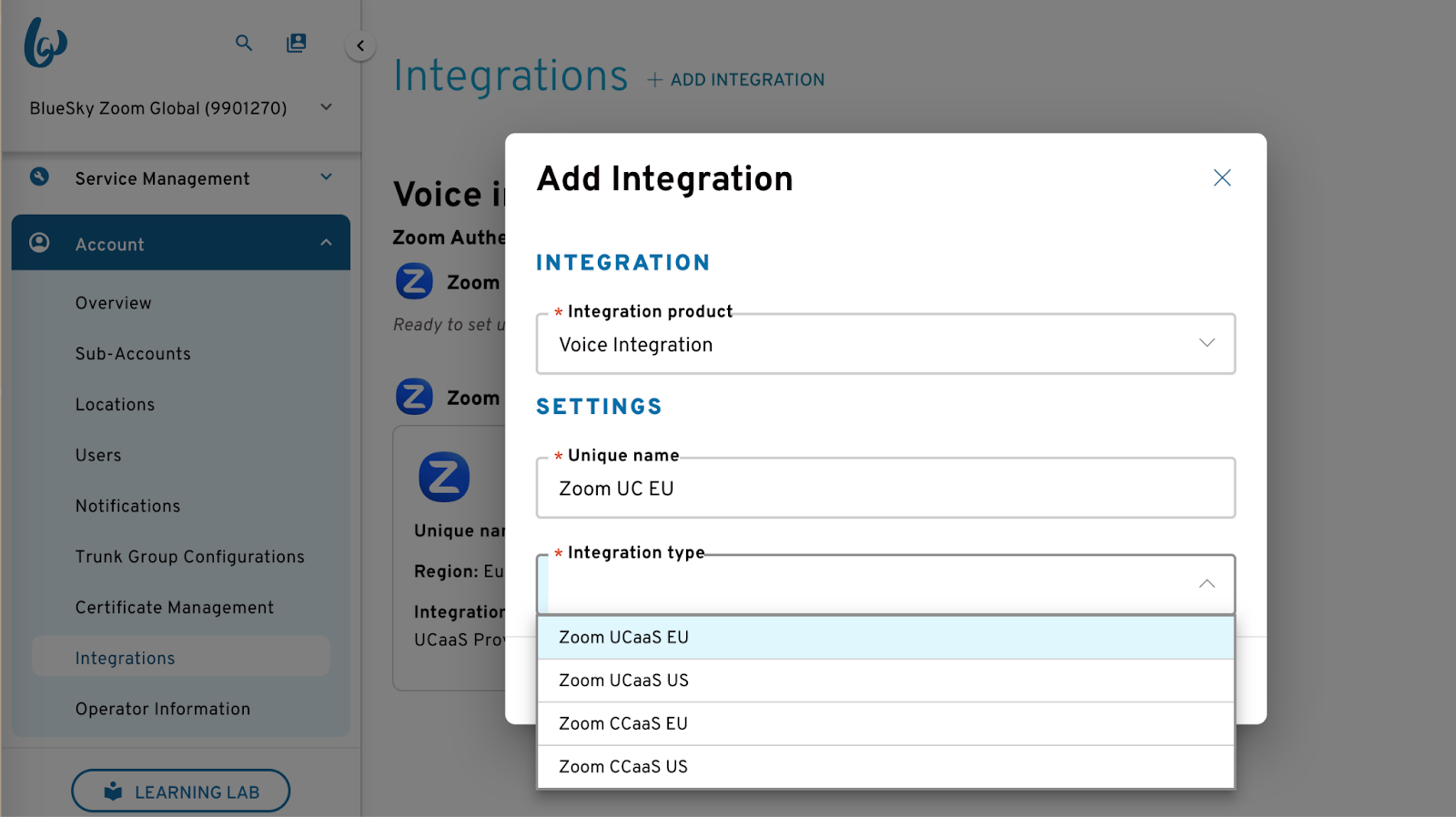Select Zoom CCaaS EU option
Image resolution: width=1456 pixels, height=817 pixels.
(x=885, y=724)
